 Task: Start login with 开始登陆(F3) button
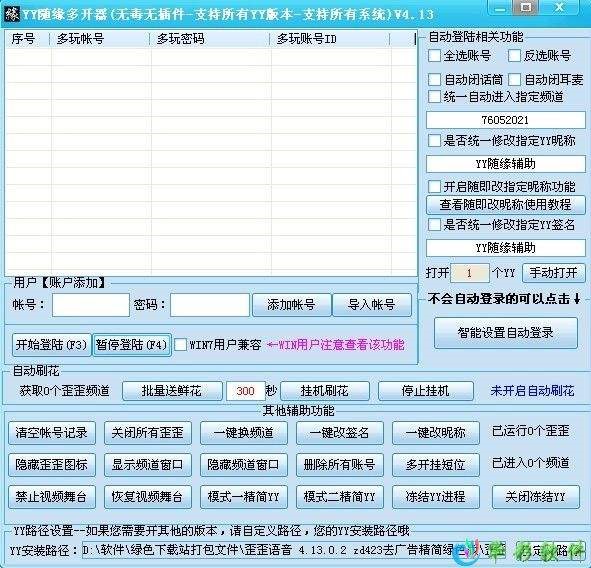click(x=52, y=345)
